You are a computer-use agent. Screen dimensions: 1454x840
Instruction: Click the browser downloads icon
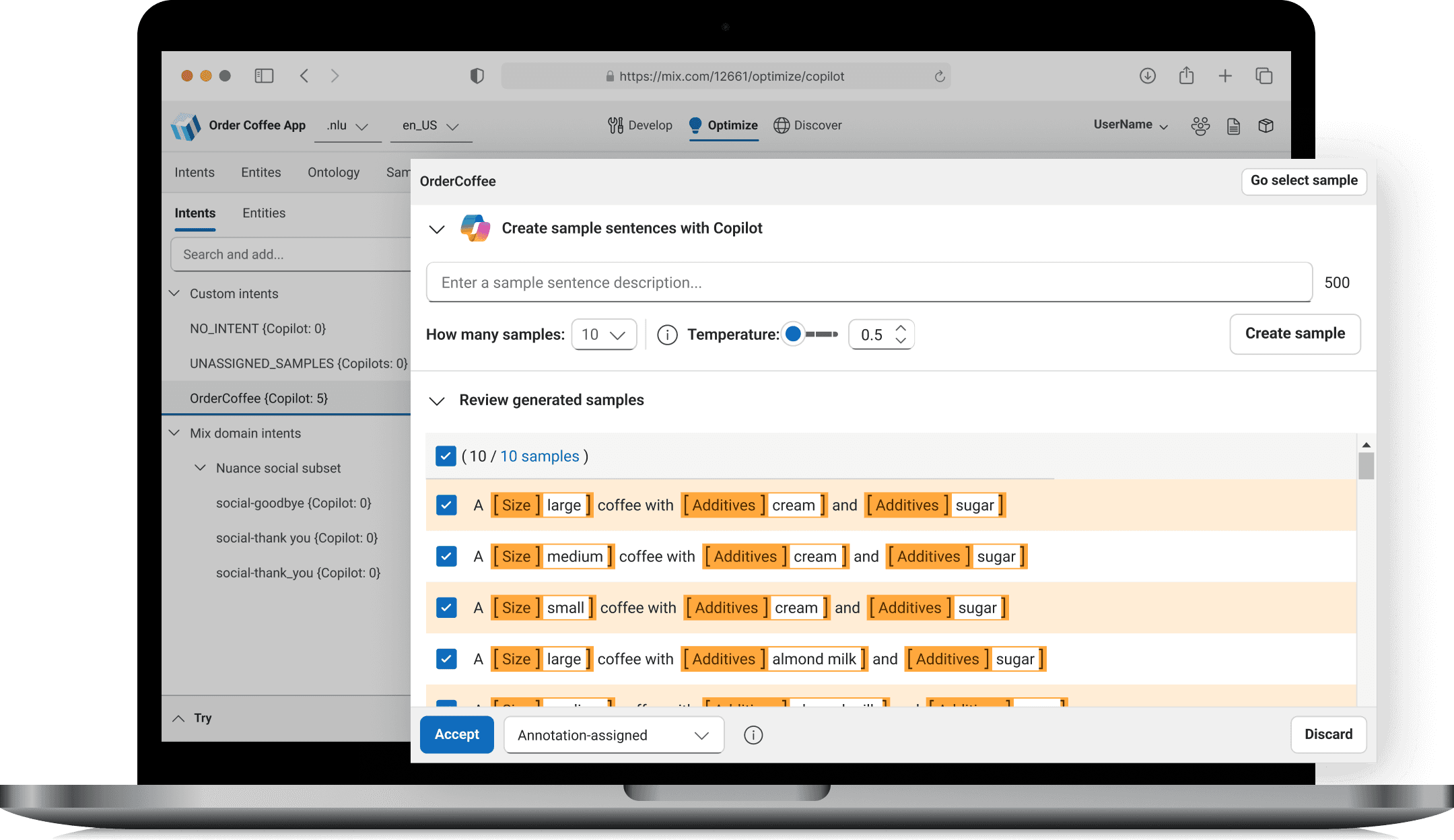tap(1148, 76)
